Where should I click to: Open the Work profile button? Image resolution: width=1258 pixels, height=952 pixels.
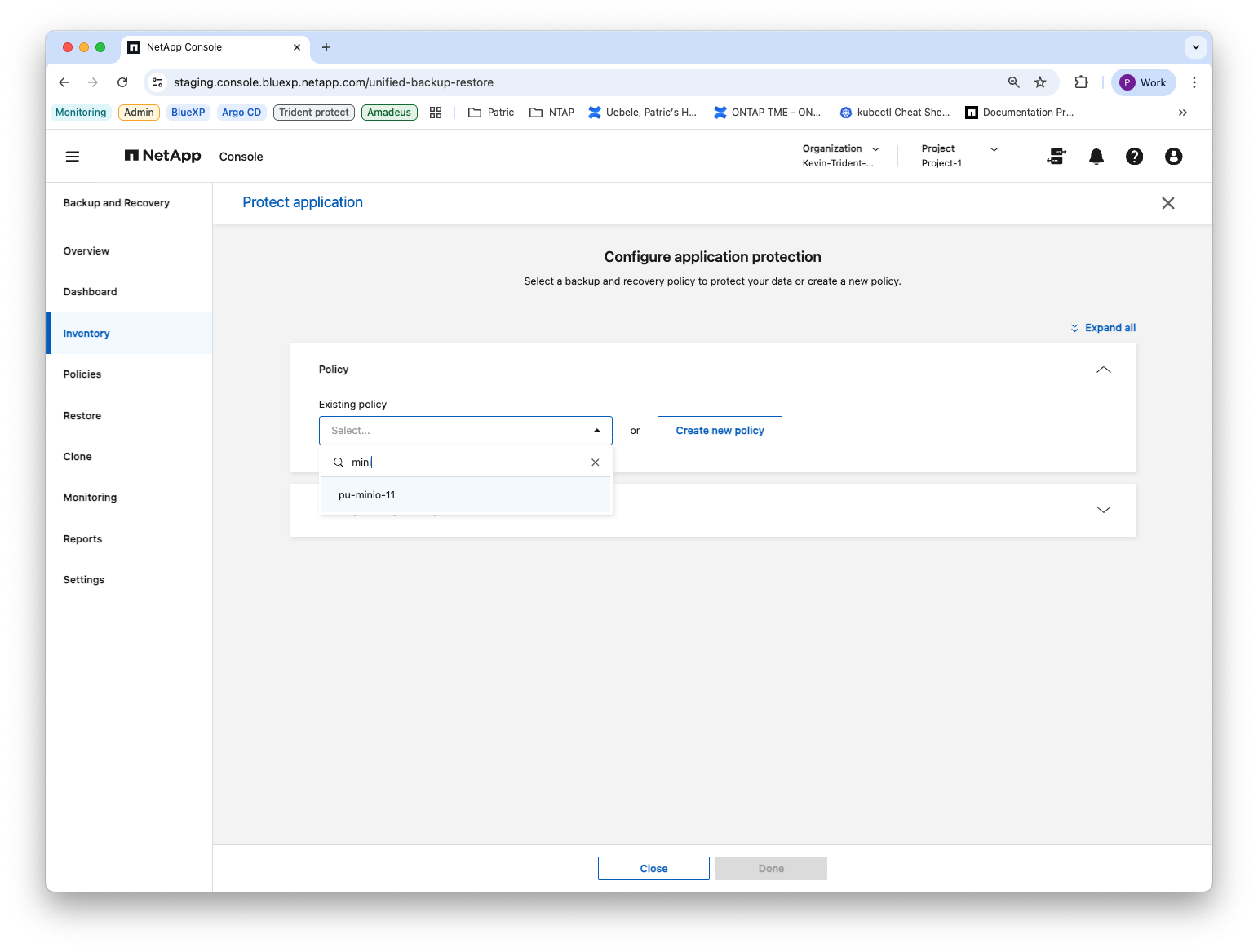pos(1144,82)
